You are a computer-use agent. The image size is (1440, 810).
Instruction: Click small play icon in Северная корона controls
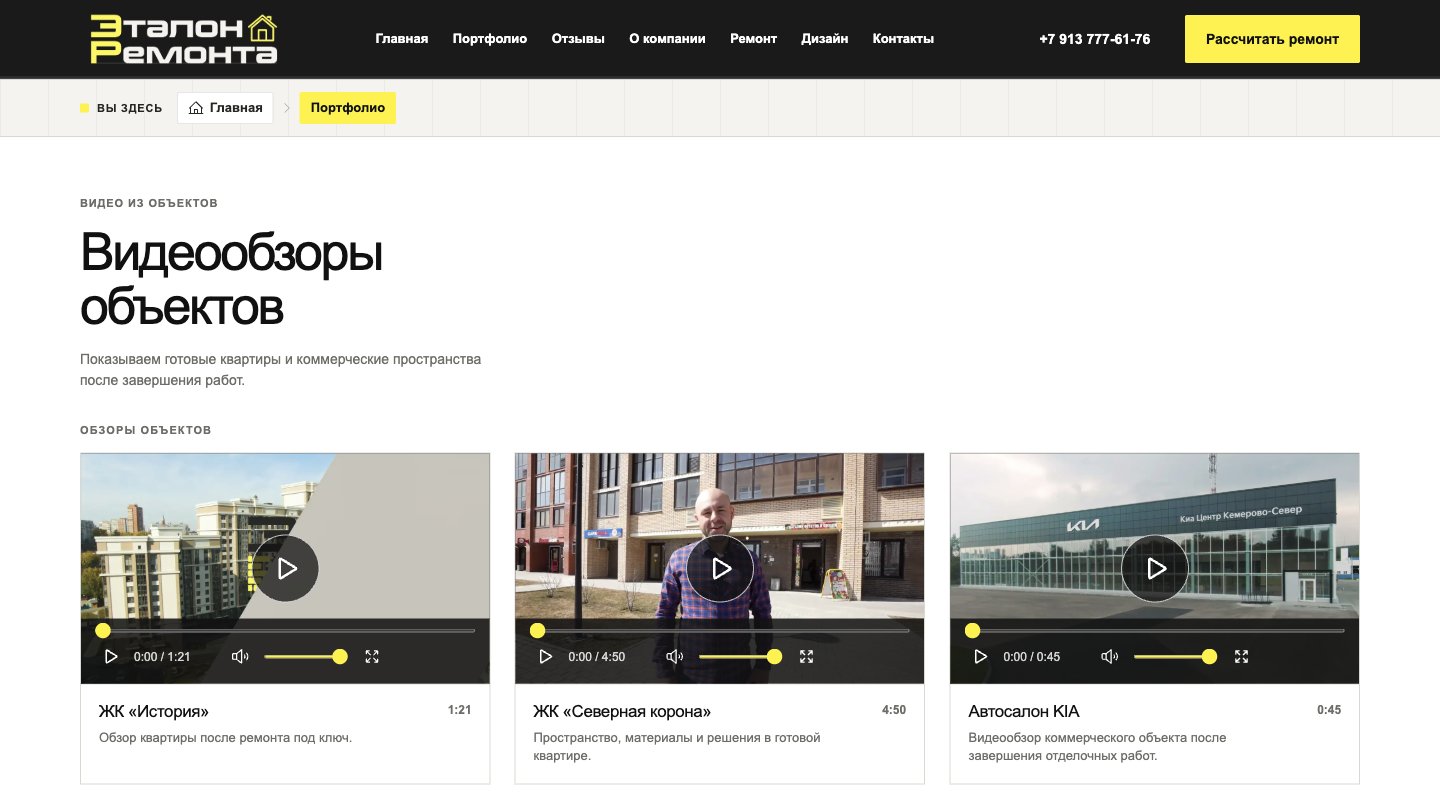(546, 657)
